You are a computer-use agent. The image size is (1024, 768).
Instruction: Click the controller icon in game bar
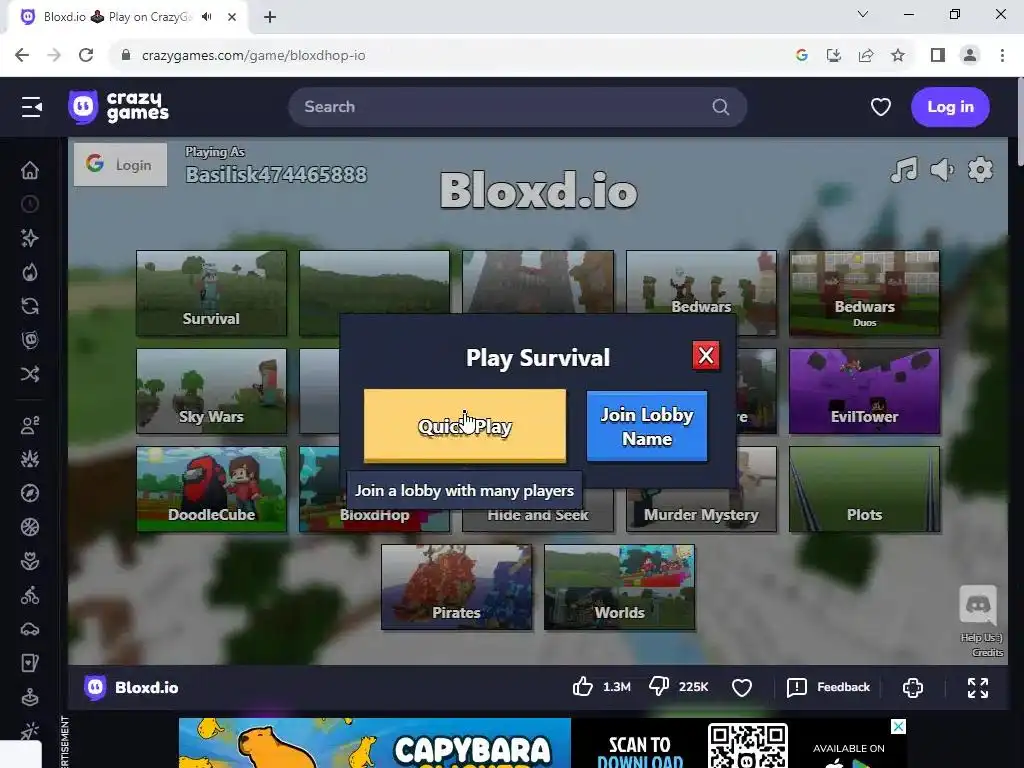pyautogui.click(x=912, y=687)
